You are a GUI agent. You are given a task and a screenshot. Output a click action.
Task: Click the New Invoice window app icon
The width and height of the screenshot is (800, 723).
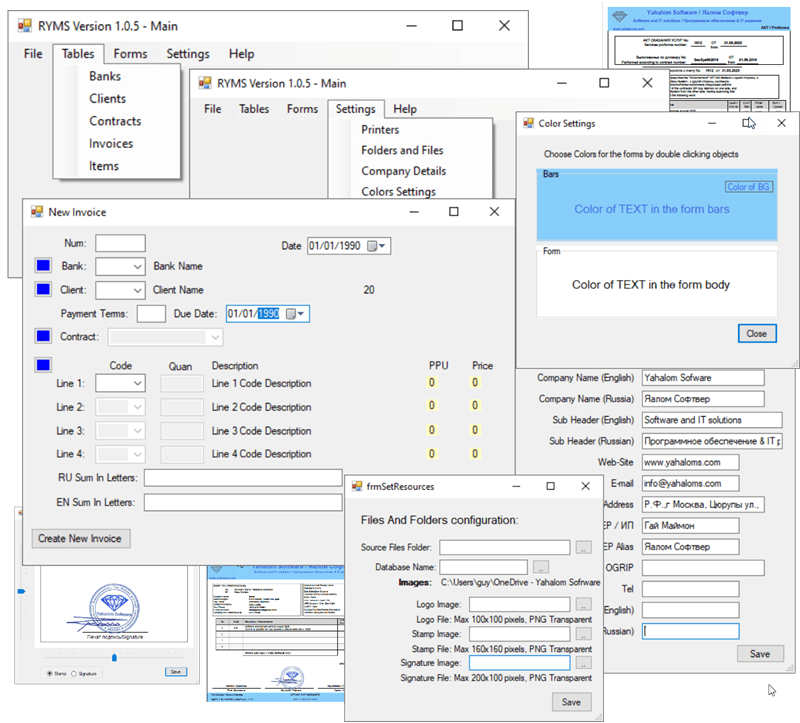click(x=37, y=212)
